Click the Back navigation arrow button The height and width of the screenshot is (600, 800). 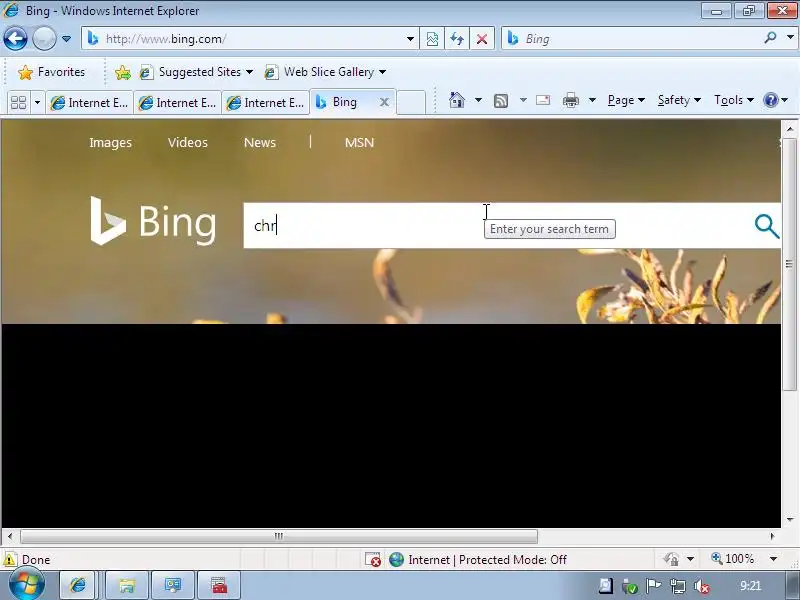pos(15,39)
